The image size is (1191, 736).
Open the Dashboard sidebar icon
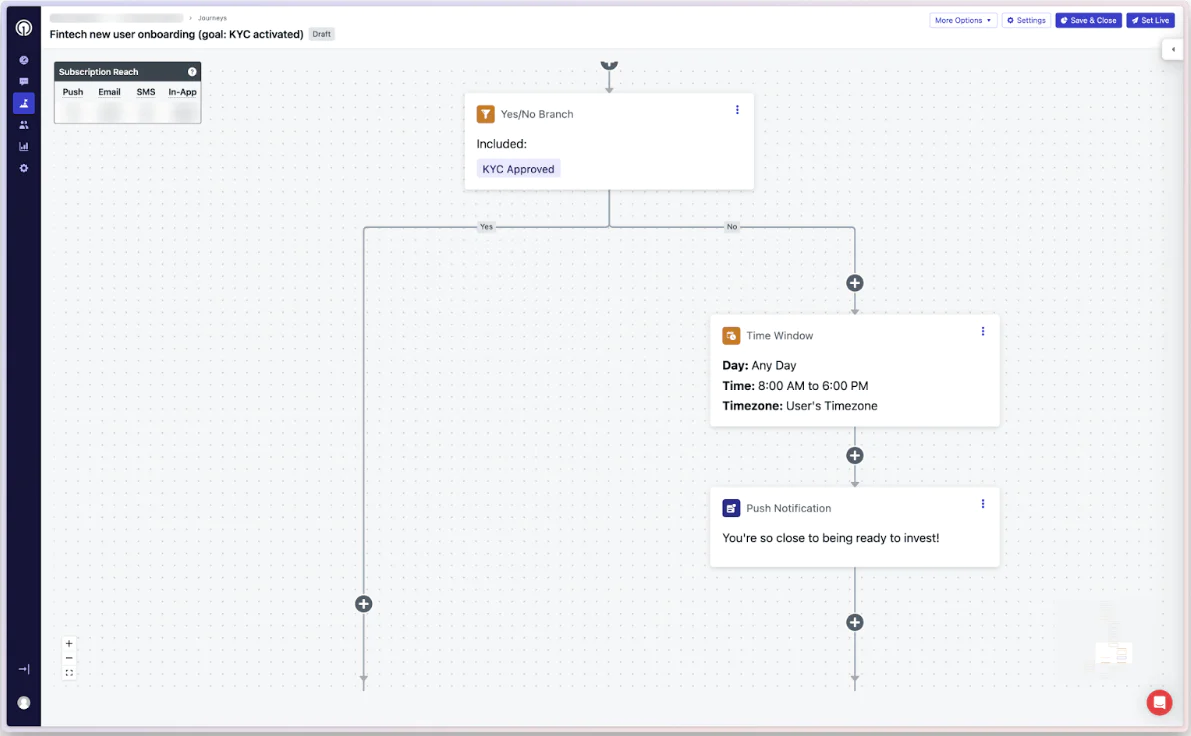click(23, 59)
